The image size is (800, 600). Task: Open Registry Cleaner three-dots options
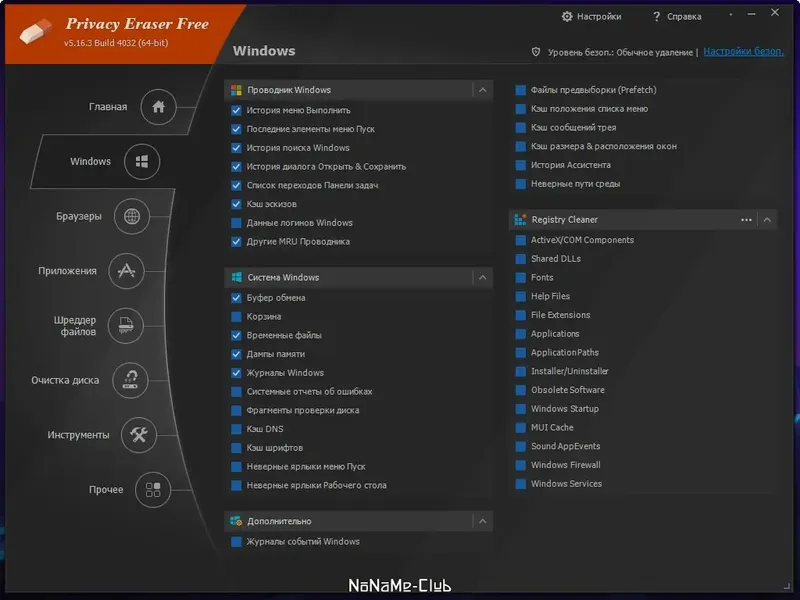point(746,219)
